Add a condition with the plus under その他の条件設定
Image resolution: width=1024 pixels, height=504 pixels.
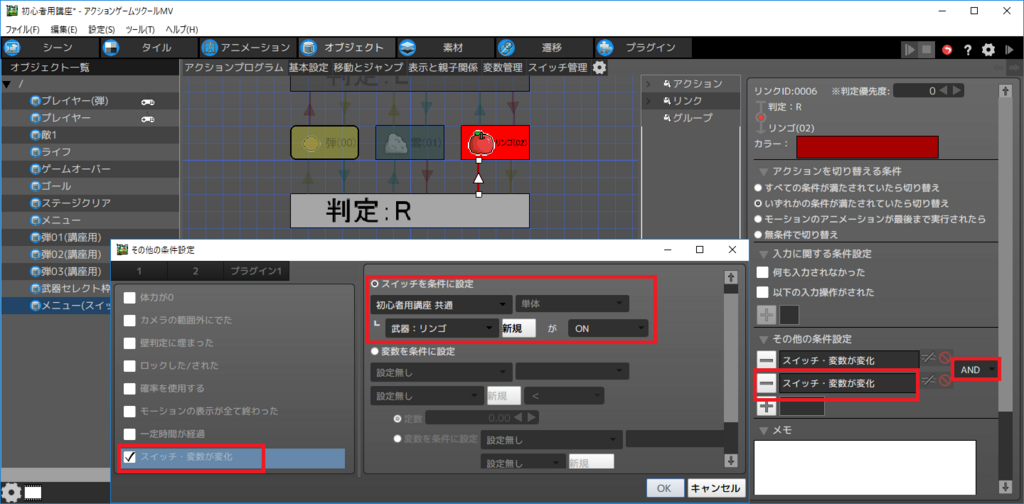767,406
